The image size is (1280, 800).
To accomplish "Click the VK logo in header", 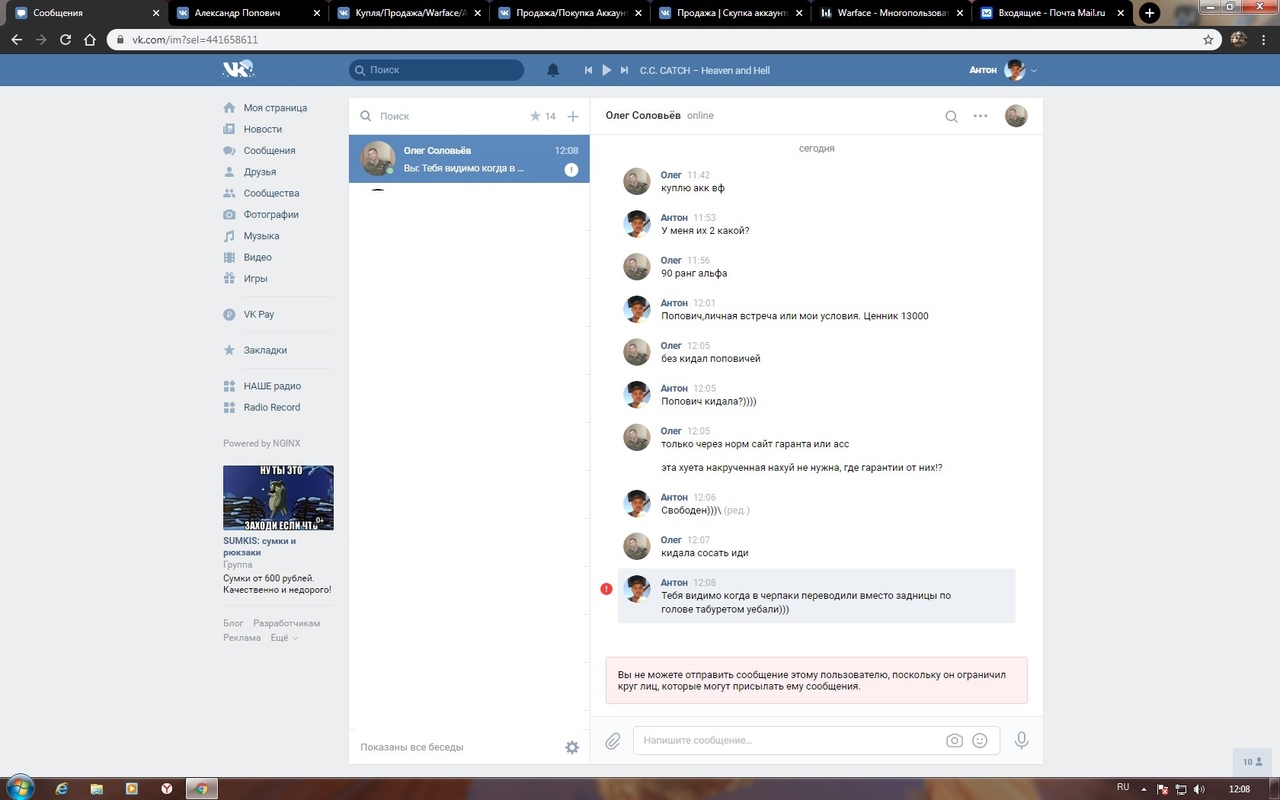I will click(x=238, y=69).
